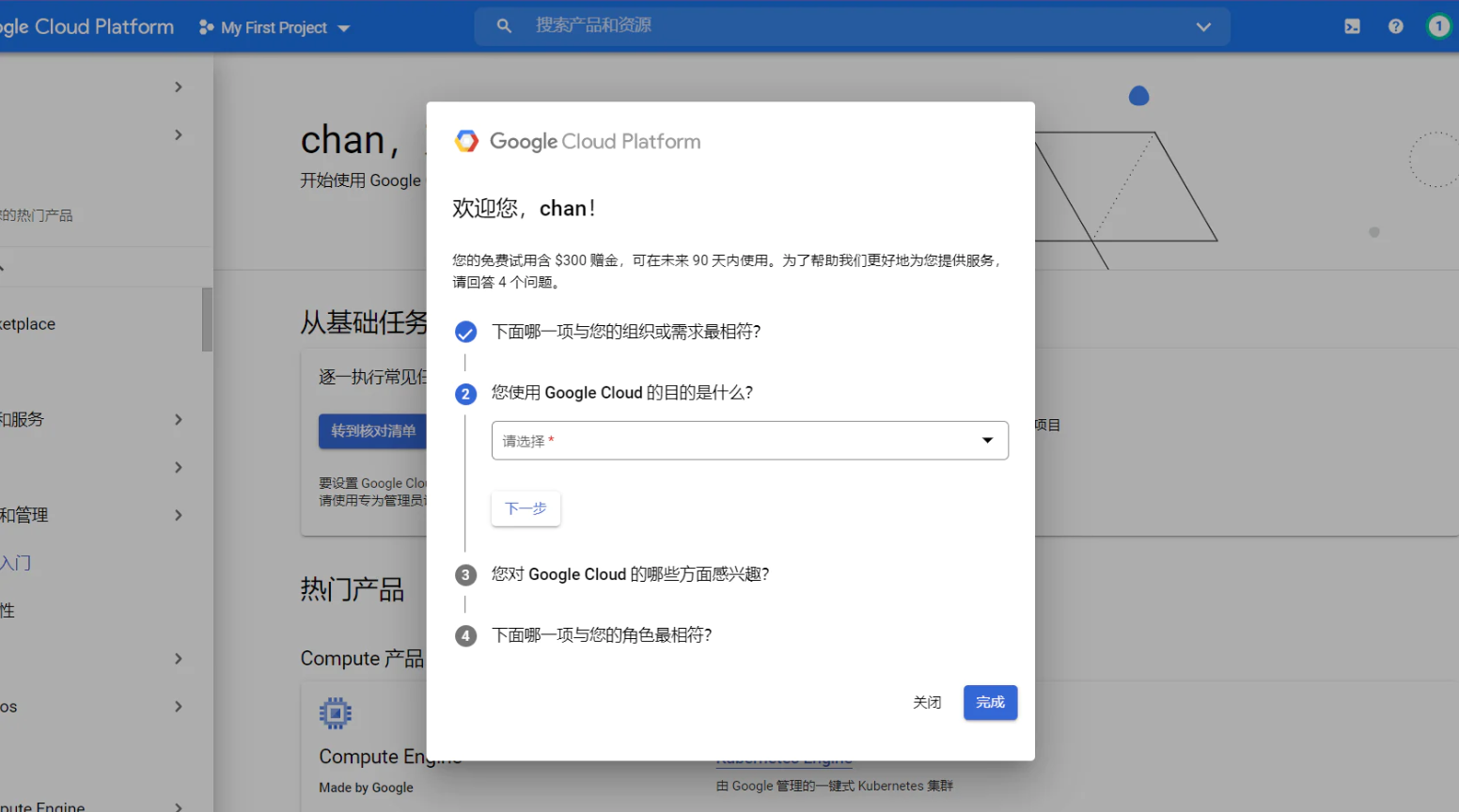Open step 3 question about Google Cloud interests
1459x812 pixels.
pyautogui.click(x=630, y=574)
